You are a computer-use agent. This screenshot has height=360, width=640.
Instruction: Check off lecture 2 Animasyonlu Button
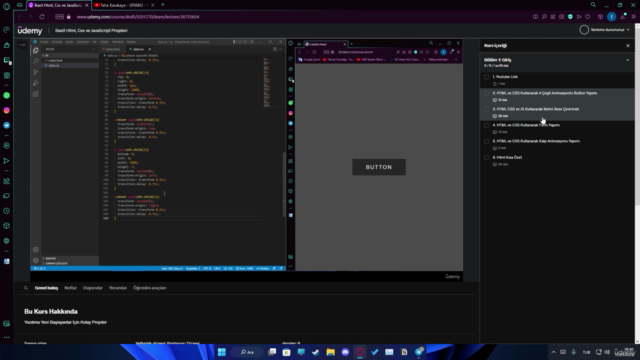486,93
